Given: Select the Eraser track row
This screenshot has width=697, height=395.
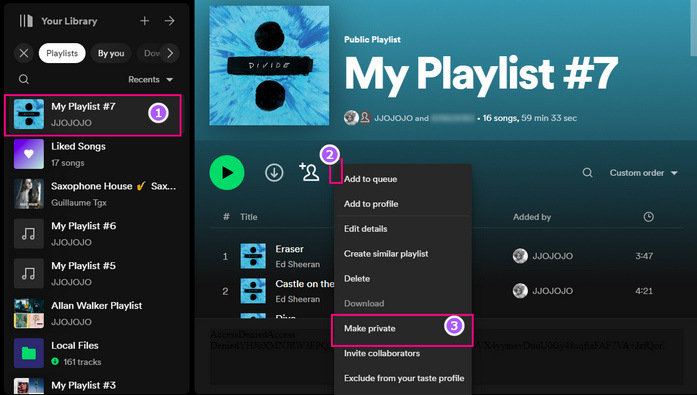Looking at the screenshot, I should (447, 256).
